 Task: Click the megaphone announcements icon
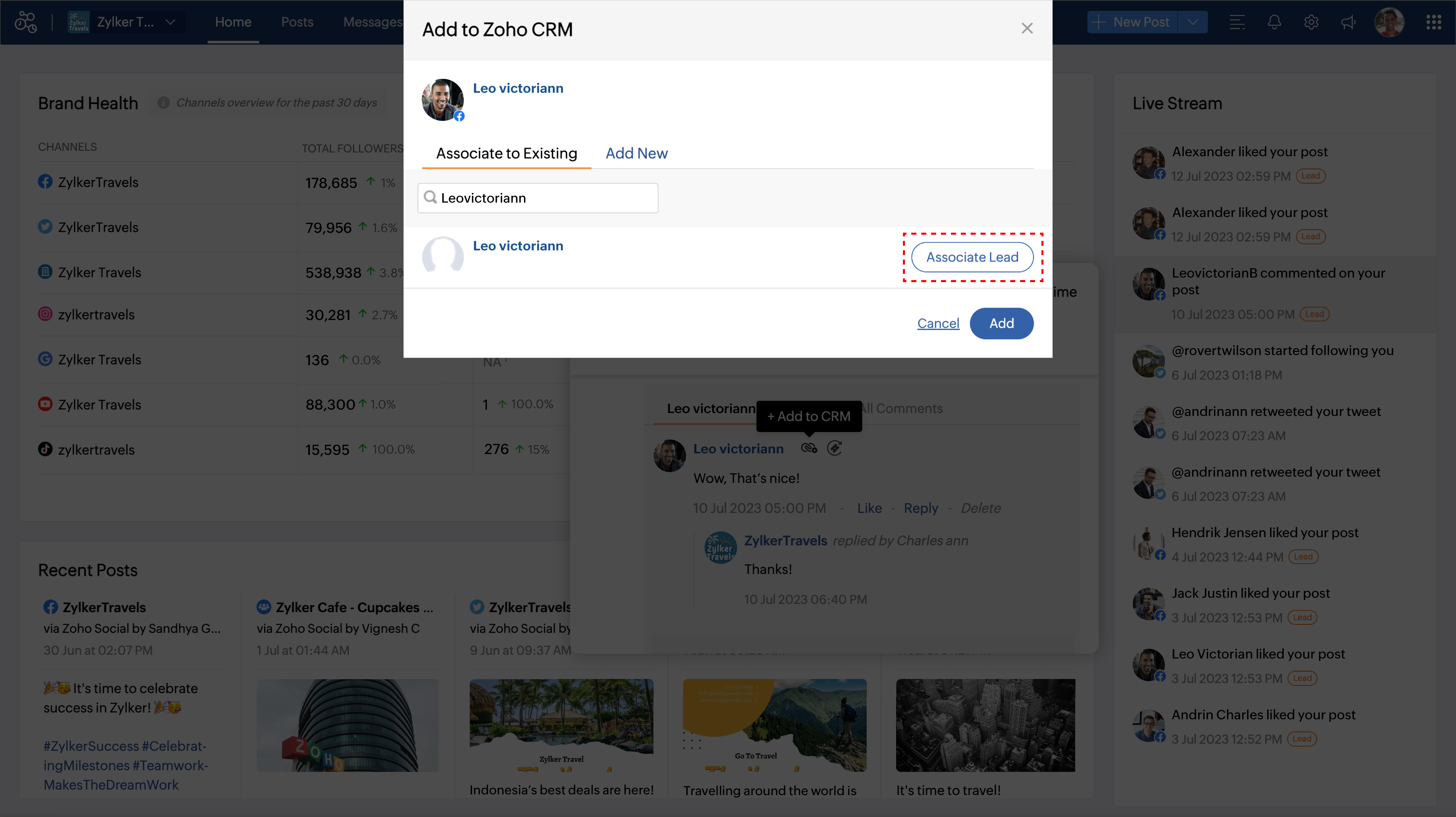(1348, 22)
